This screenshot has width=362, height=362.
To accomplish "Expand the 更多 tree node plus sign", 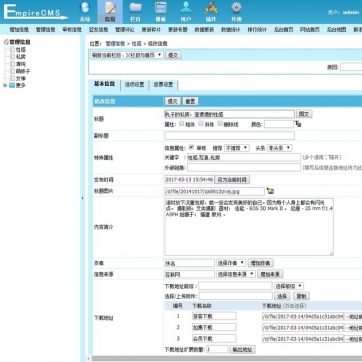I will [5, 85].
